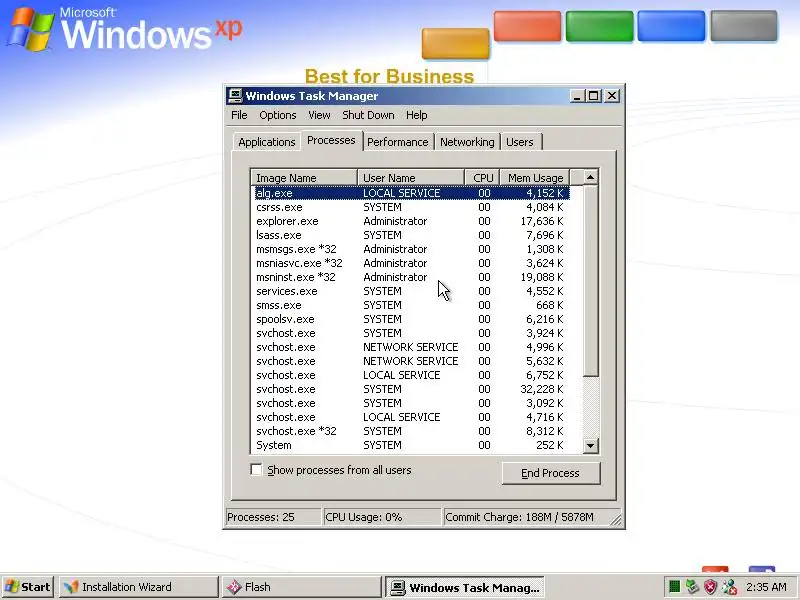Open the Options menu
The width and height of the screenshot is (800, 600).
click(278, 115)
